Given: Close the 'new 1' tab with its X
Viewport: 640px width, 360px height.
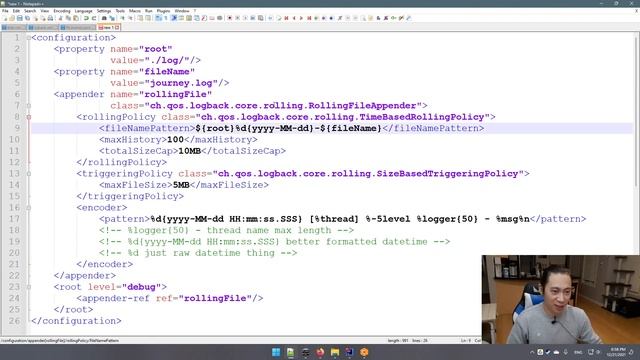Looking at the screenshot, I should click(117, 27).
